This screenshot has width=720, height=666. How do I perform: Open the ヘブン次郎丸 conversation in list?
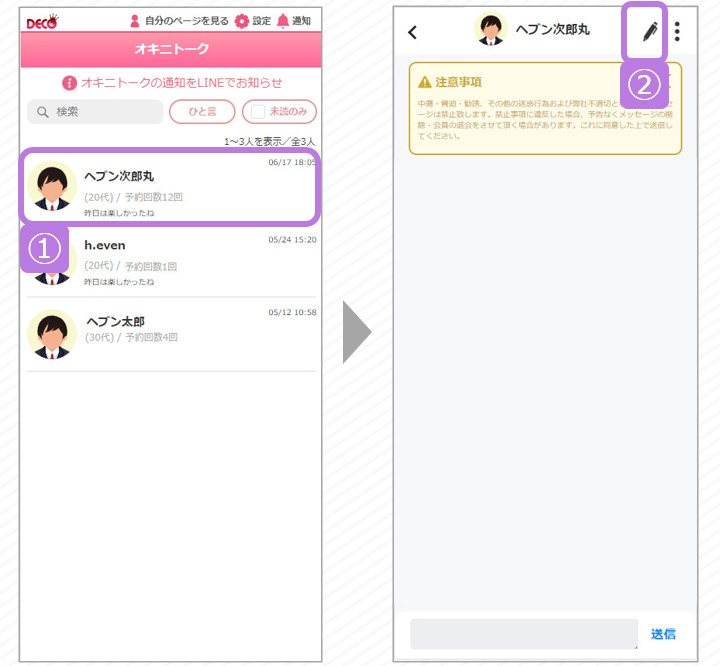coord(170,188)
